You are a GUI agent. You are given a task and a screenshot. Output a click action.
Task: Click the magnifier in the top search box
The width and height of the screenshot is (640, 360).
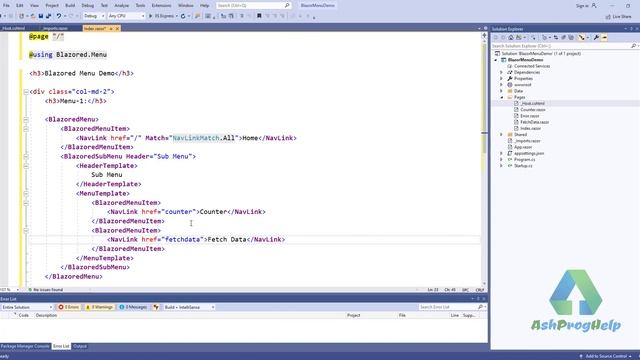click(x=287, y=6)
